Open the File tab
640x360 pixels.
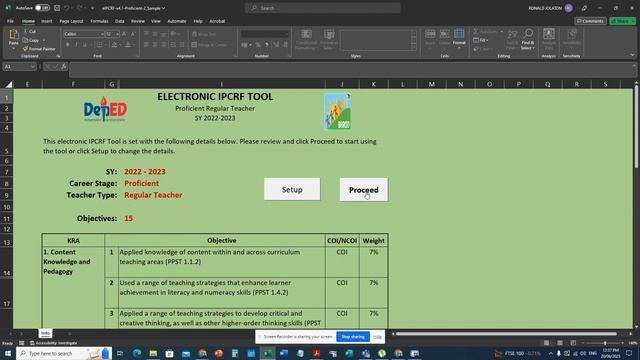coord(10,21)
